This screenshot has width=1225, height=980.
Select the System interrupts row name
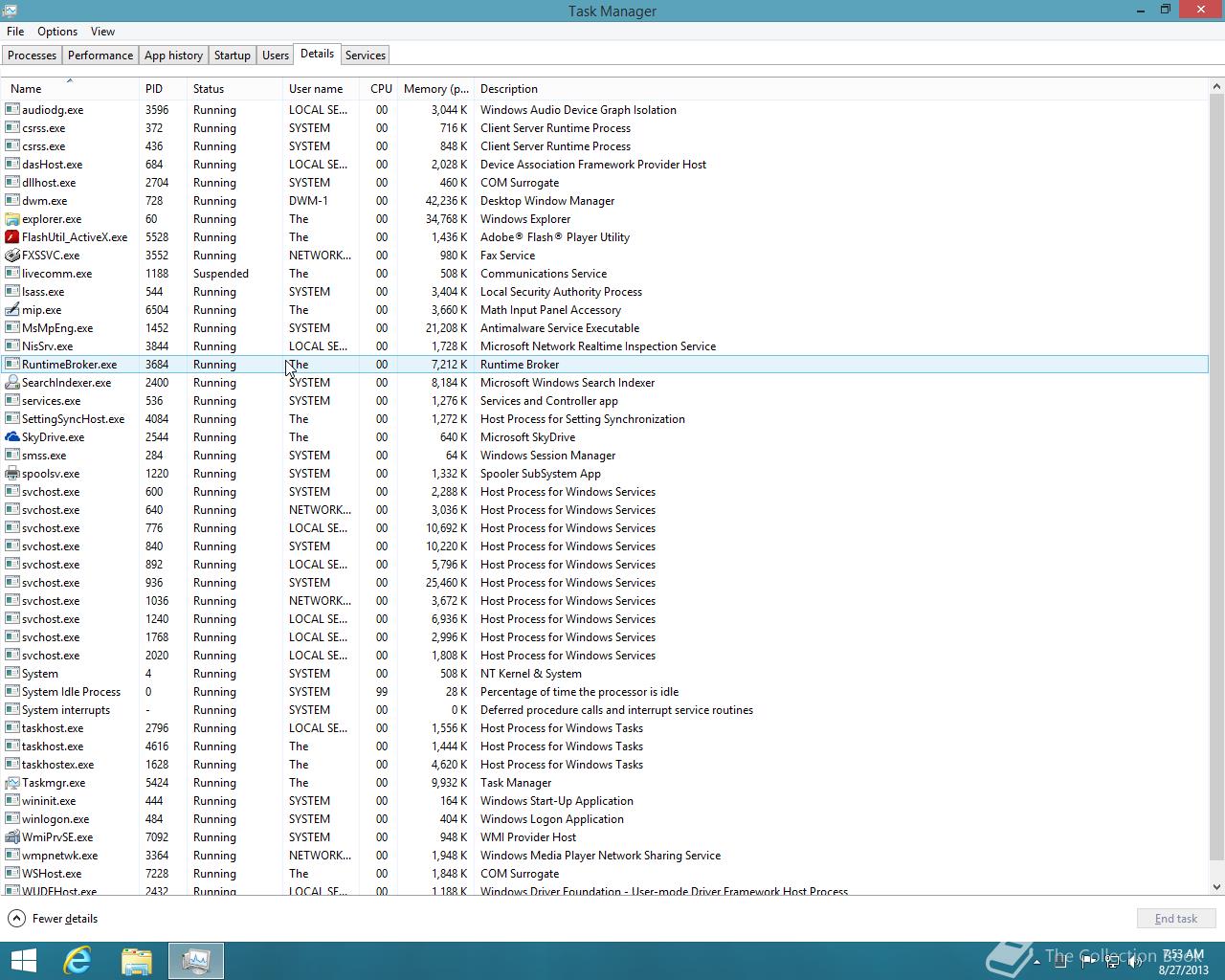66,710
